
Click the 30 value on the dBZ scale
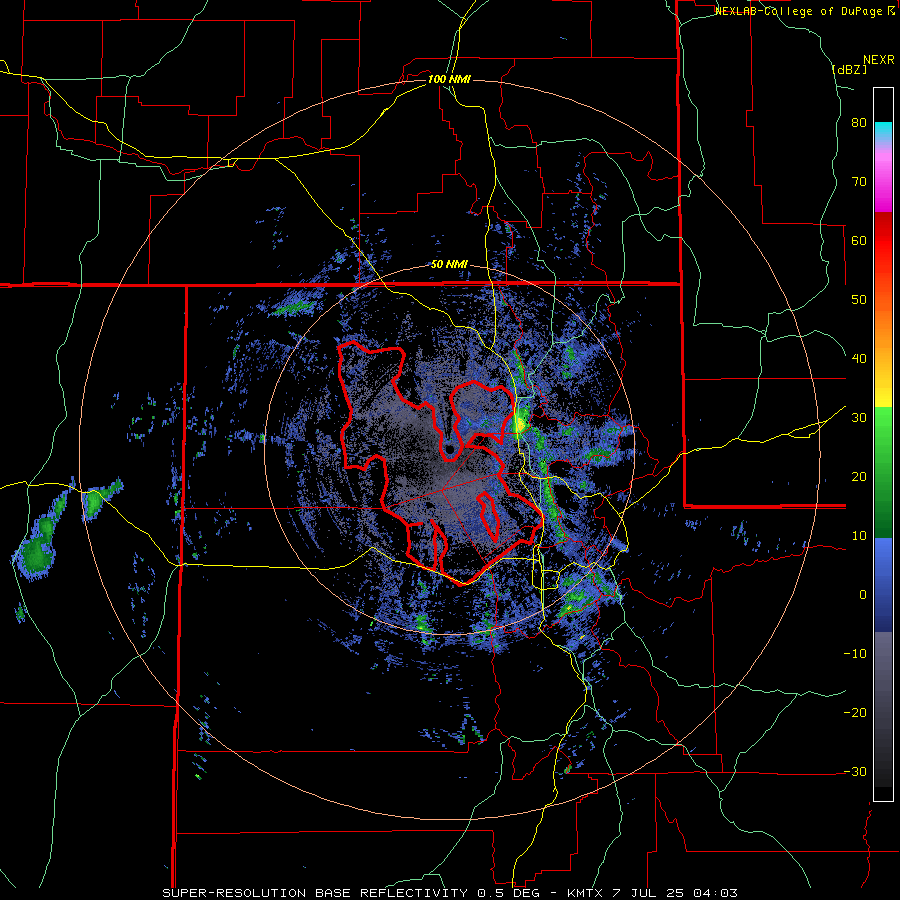[859, 418]
